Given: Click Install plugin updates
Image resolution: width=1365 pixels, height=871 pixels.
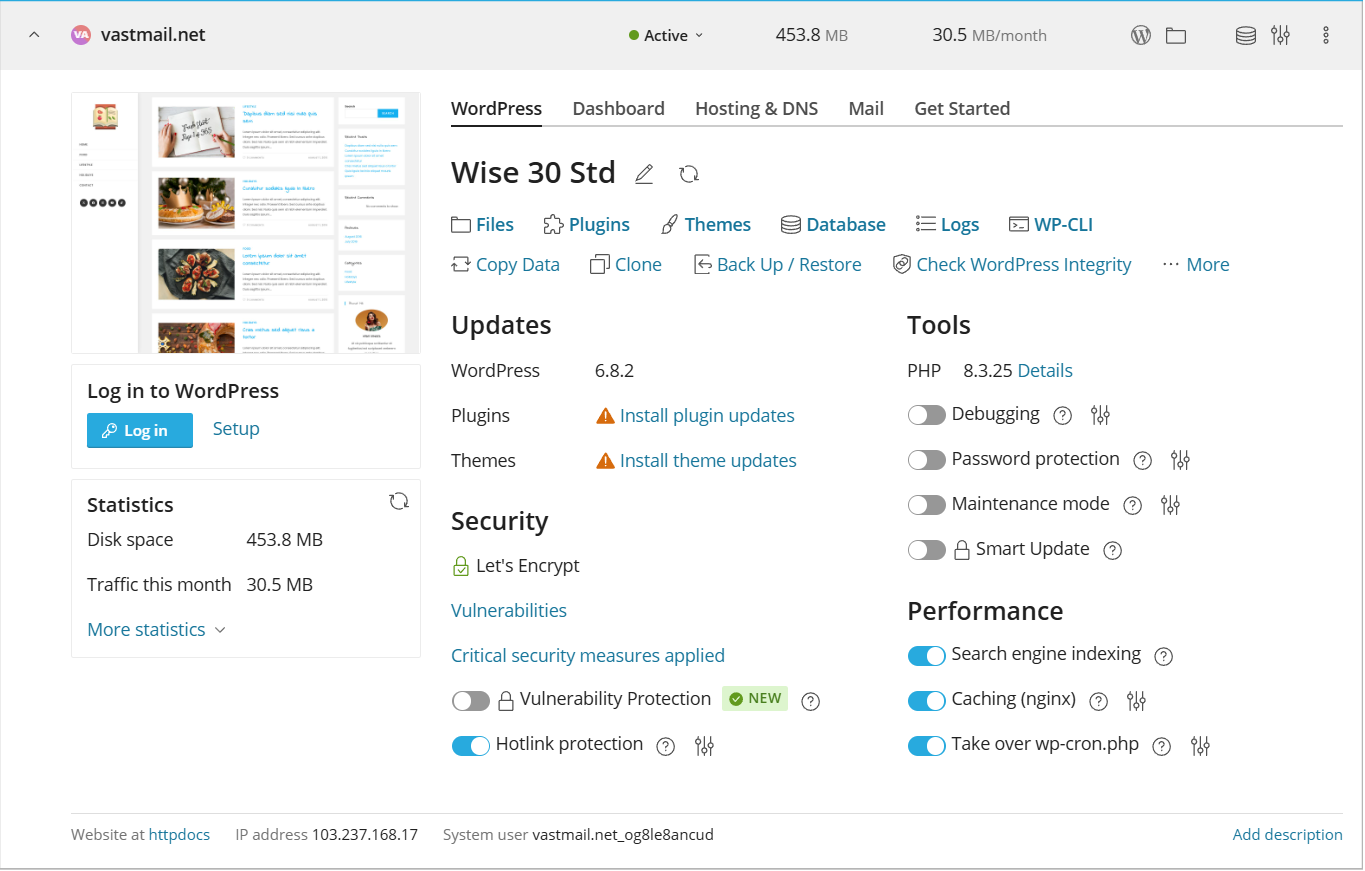Looking at the screenshot, I should (x=707, y=416).
